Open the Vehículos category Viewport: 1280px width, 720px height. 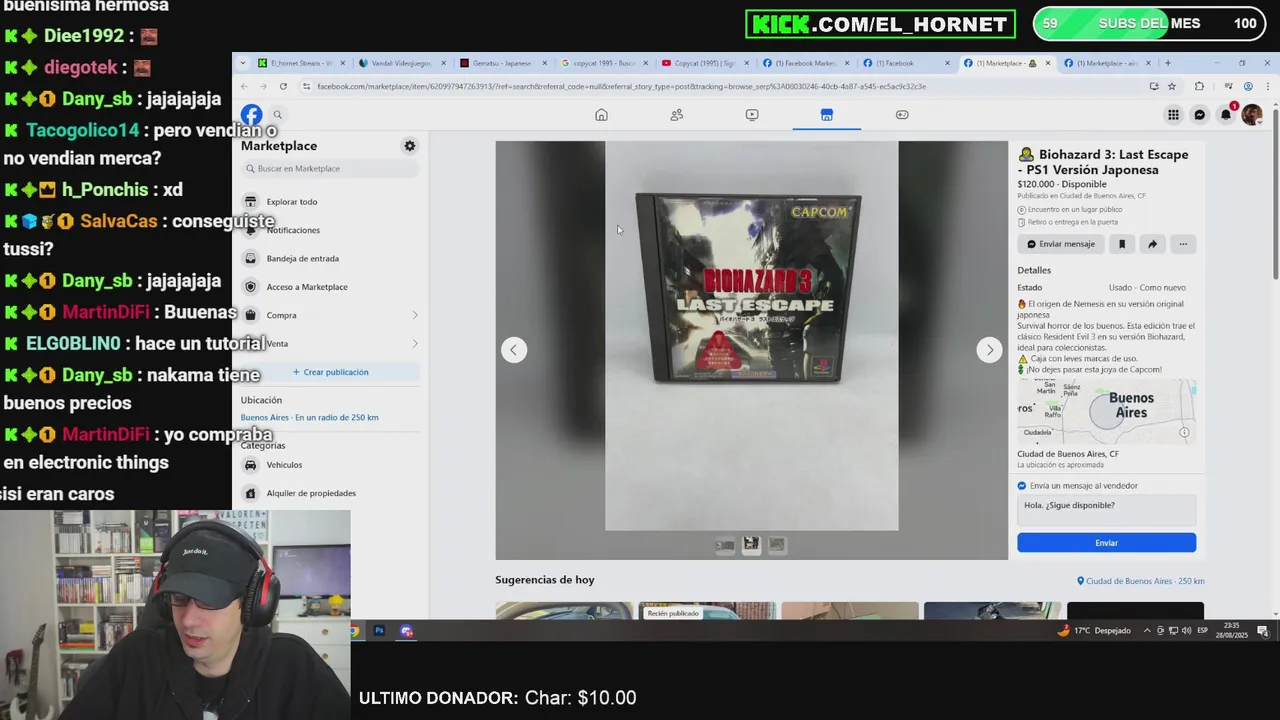(330, 465)
